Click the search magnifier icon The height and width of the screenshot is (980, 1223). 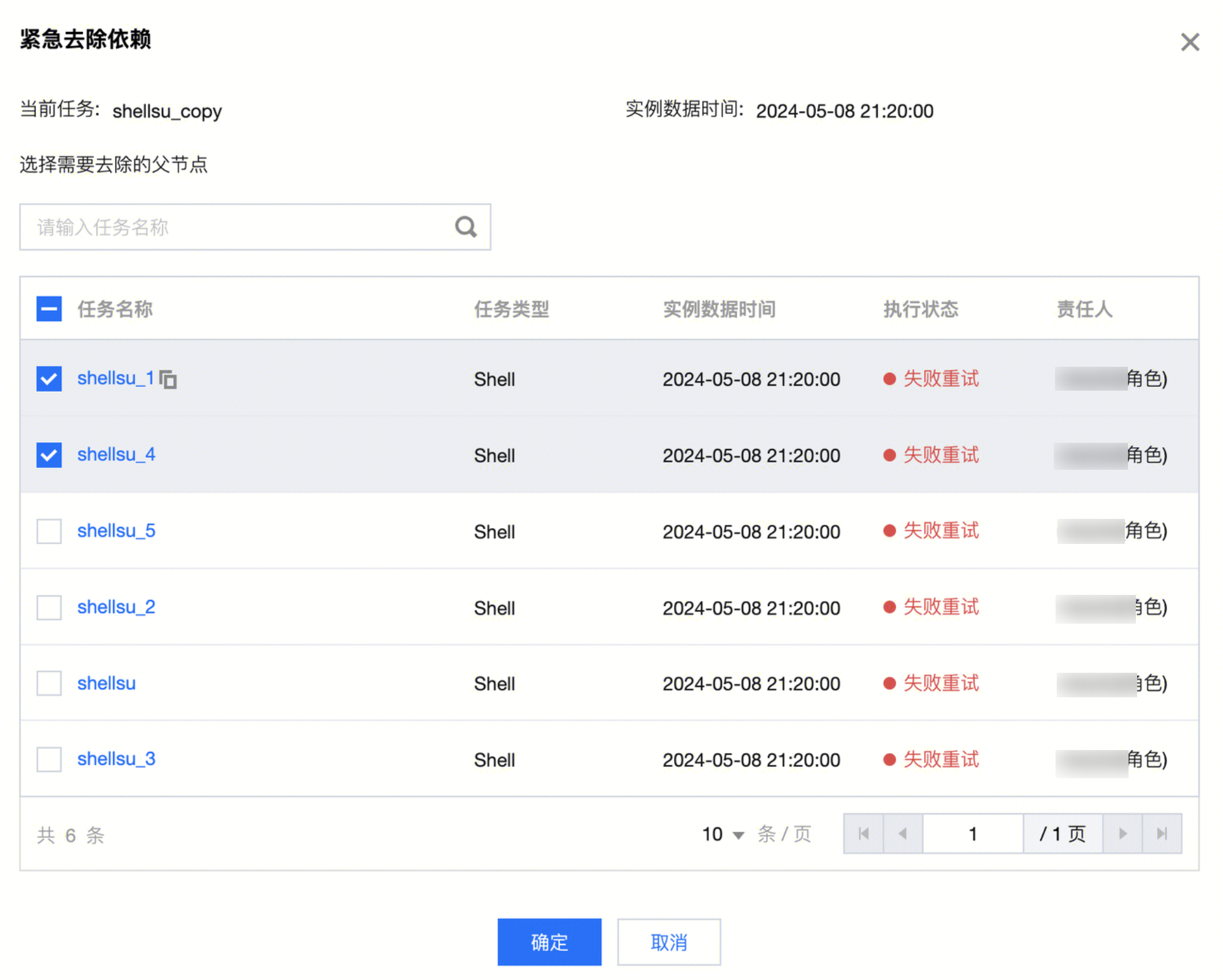[466, 227]
